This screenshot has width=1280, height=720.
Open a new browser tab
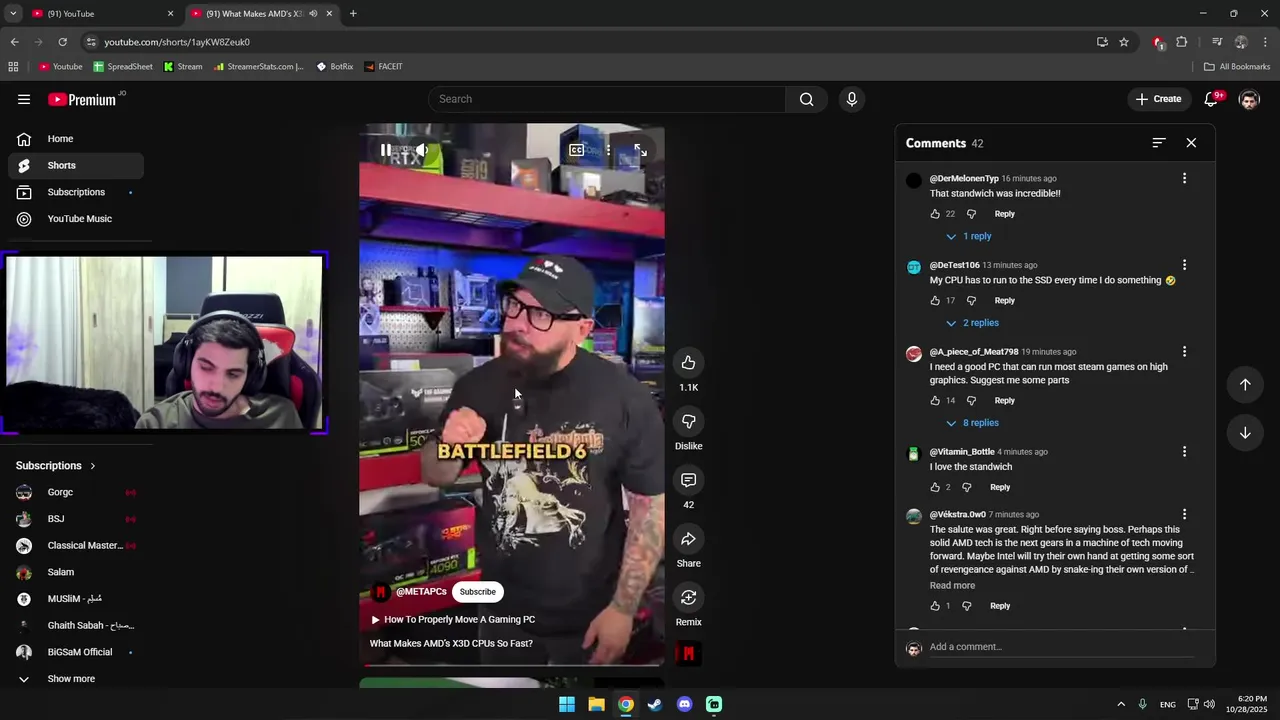tap(353, 14)
